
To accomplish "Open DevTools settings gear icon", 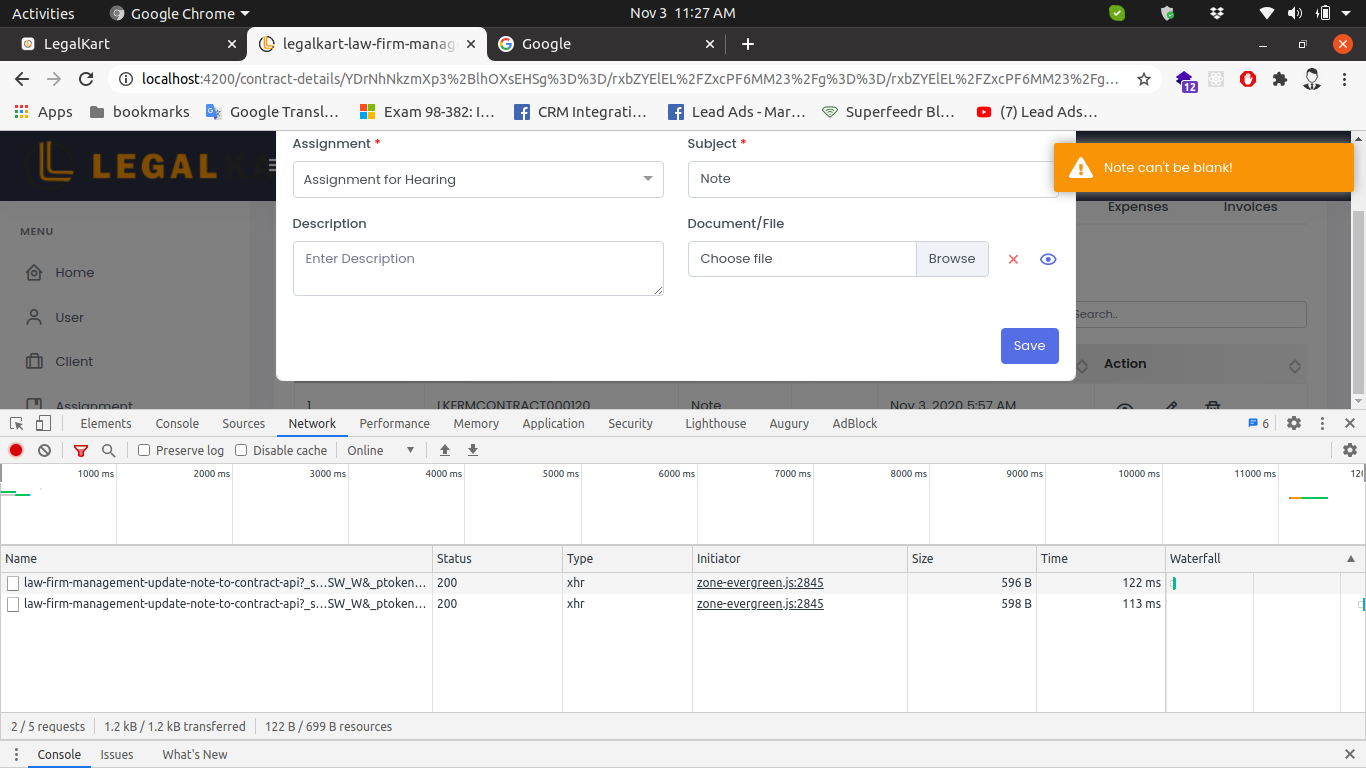I will click(x=1294, y=424).
